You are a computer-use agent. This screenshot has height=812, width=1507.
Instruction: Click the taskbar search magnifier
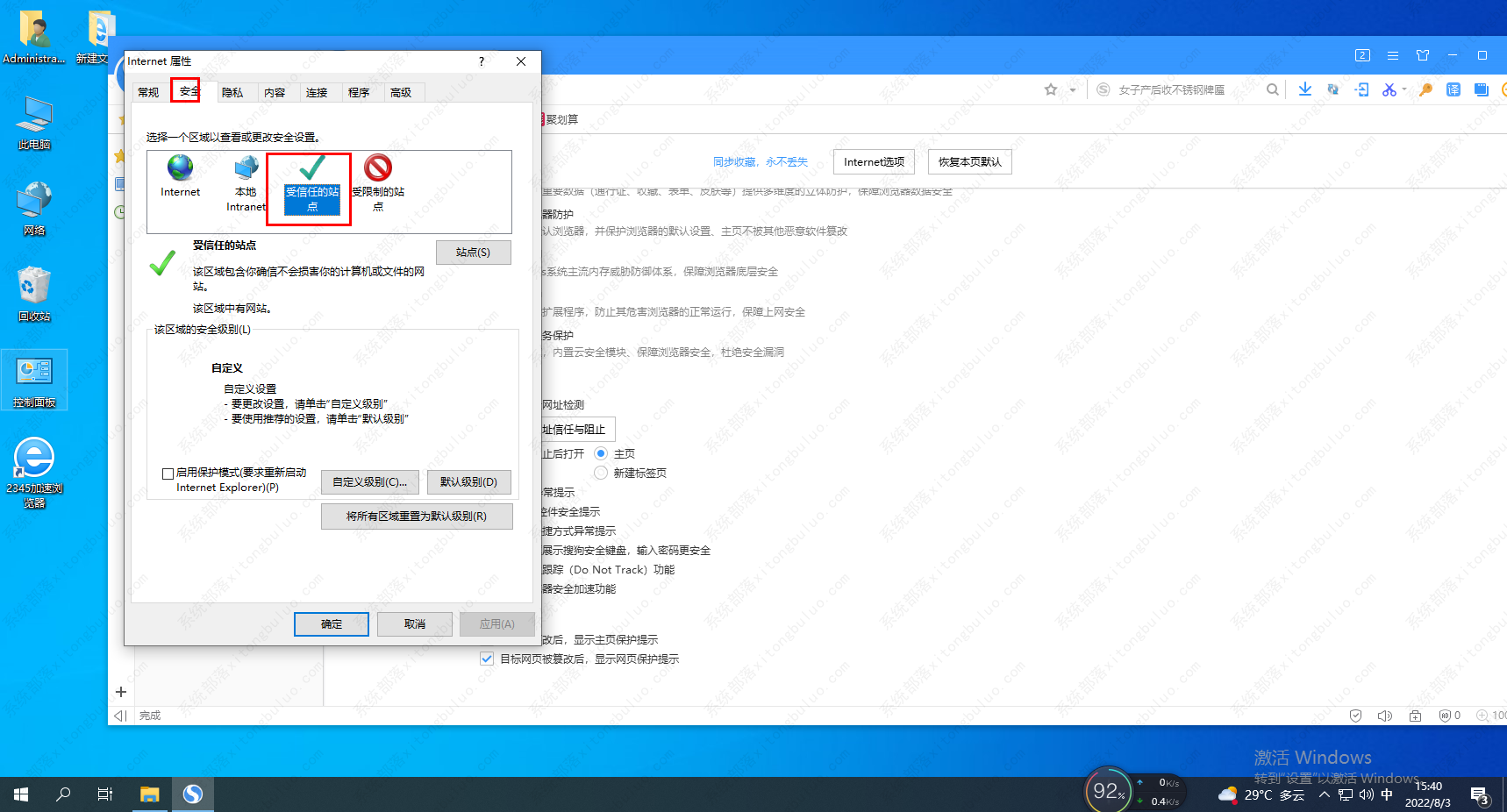pos(63,794)
